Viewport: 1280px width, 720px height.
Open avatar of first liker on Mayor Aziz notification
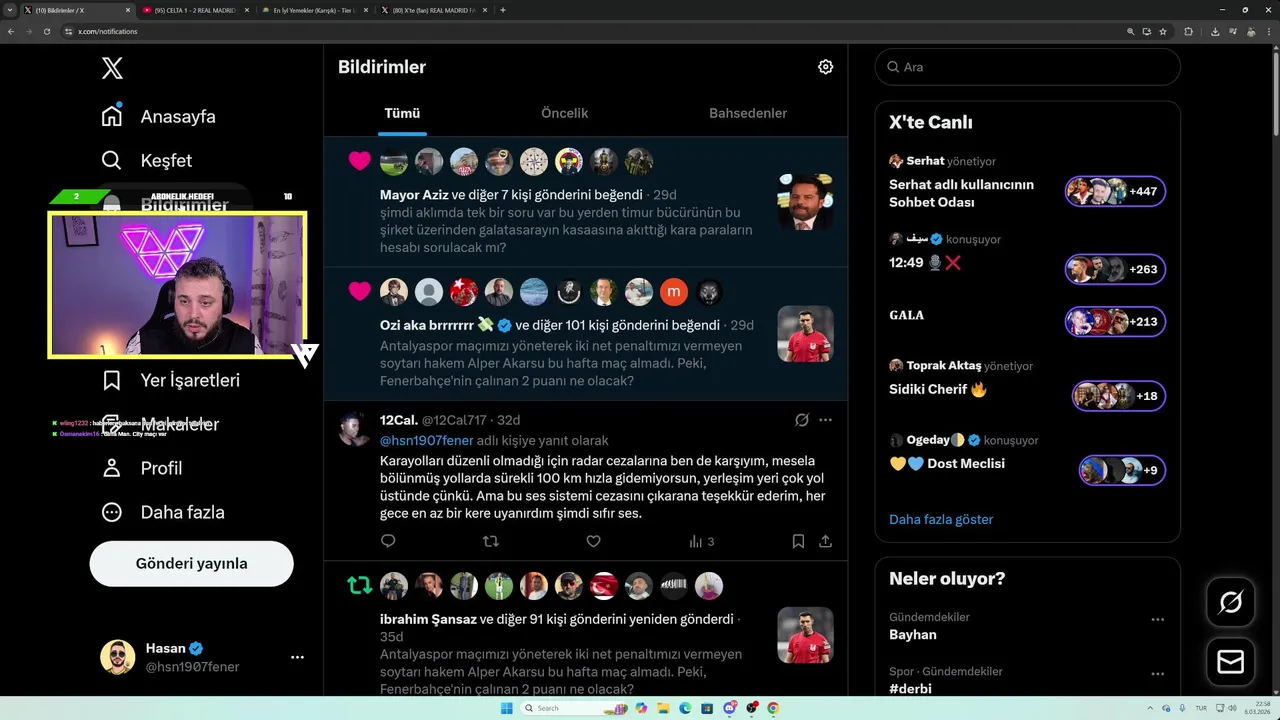[x=394, y=161]
